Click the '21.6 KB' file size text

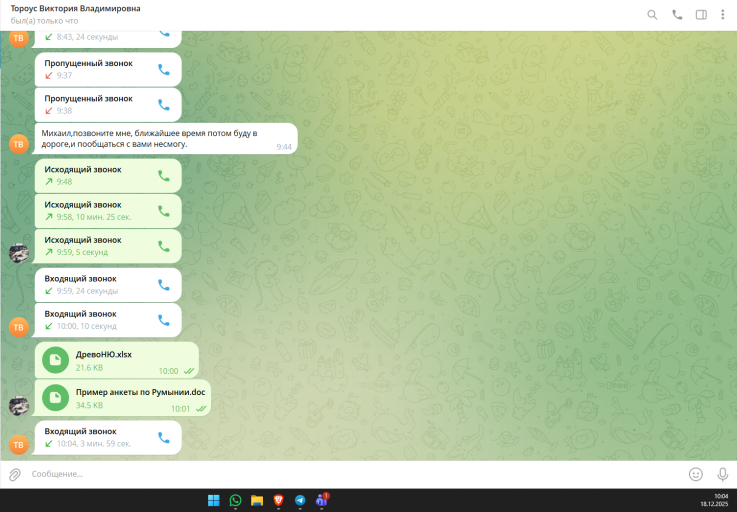pyautogui.click(x=89, y=368)
